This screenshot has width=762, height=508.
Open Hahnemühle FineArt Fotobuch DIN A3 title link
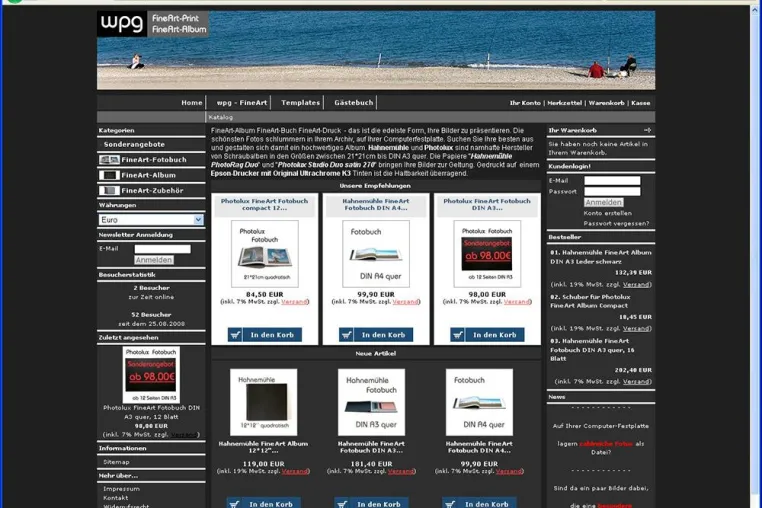click(x=371, y=447)
